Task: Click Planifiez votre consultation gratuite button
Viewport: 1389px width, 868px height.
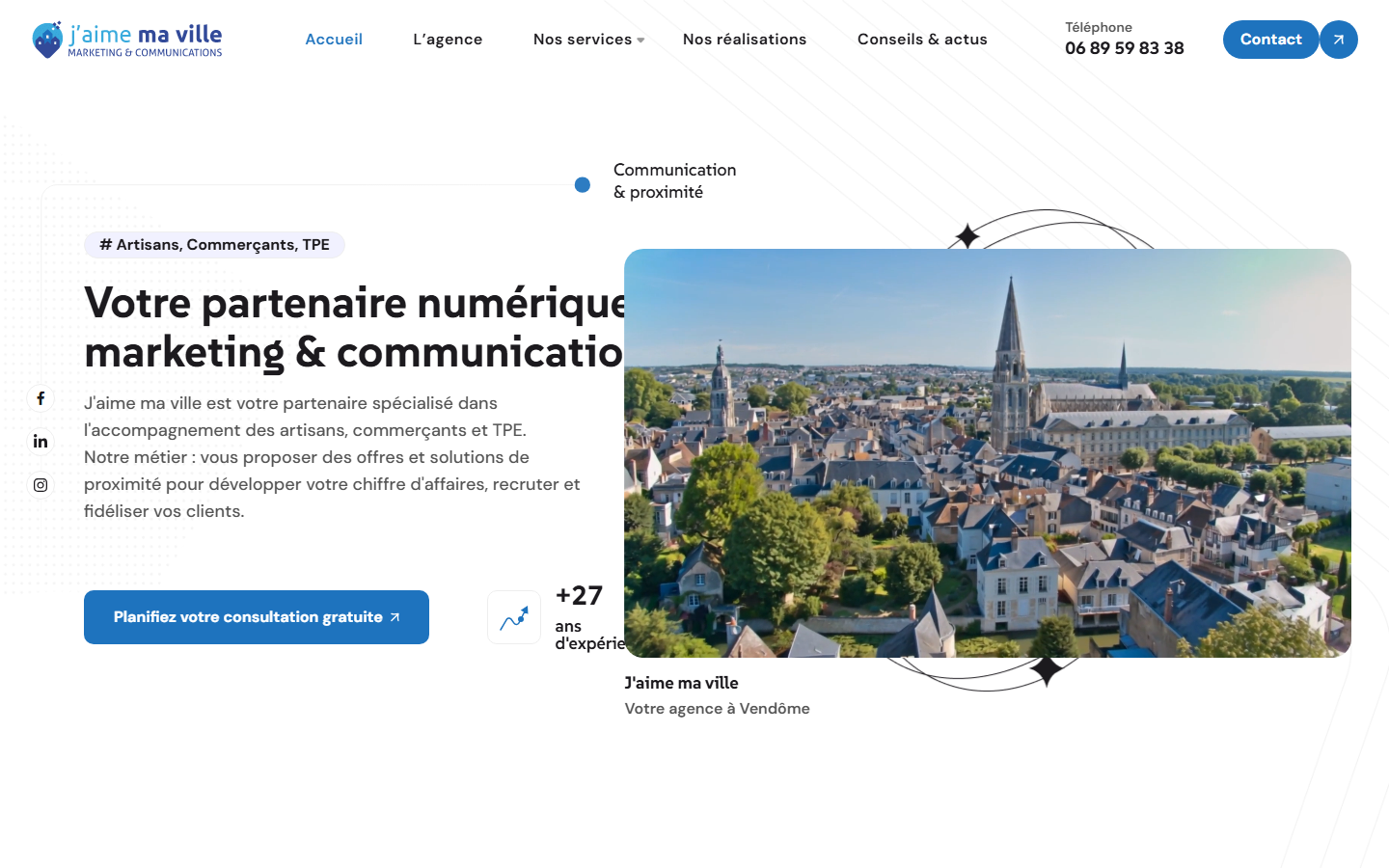Action: (257, 617)
